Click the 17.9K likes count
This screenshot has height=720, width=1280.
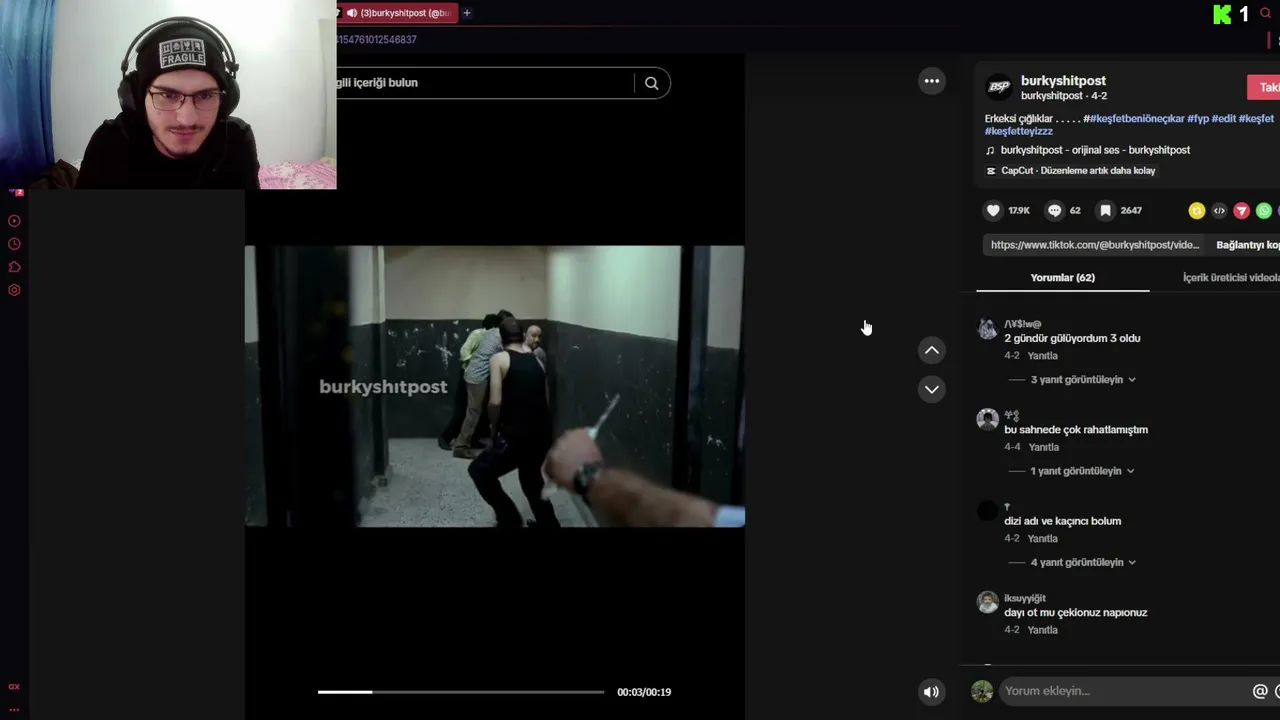[x=1019, y=211]
